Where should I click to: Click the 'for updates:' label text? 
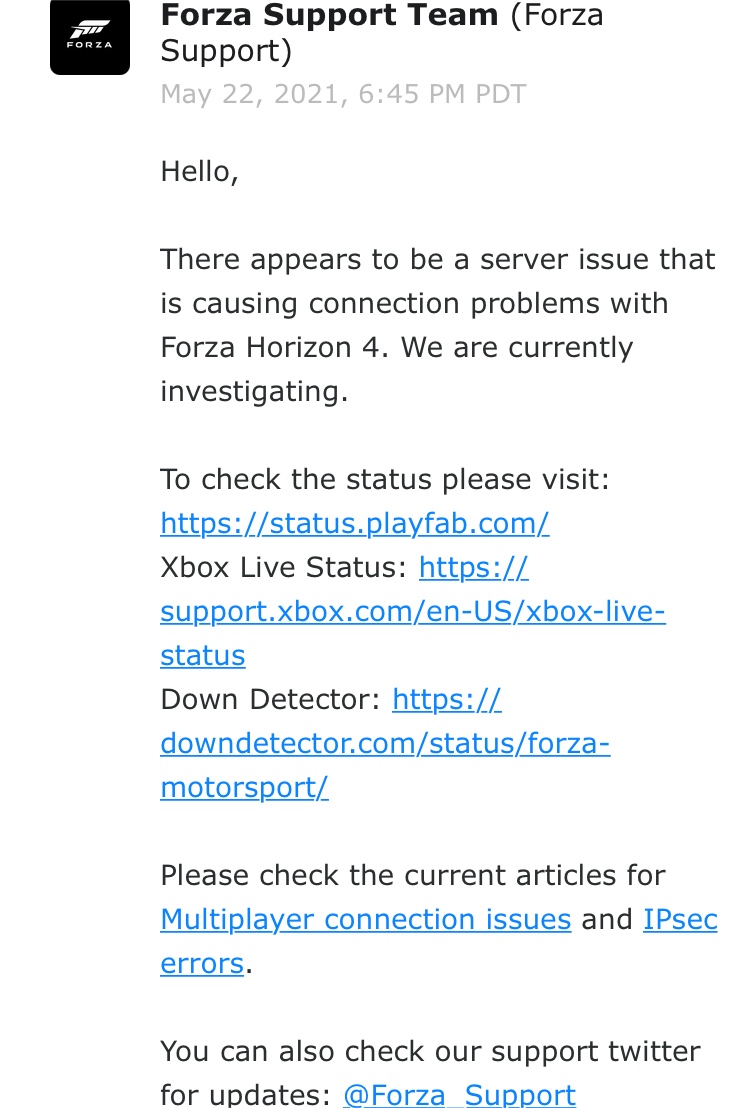[x=245, y=1095]
